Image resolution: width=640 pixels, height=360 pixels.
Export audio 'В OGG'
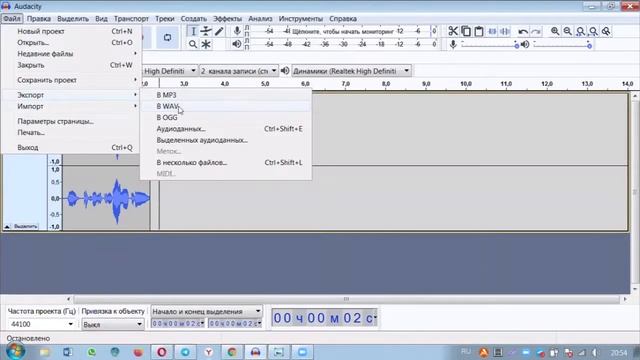pyautogui.click(x=226, y=118)
